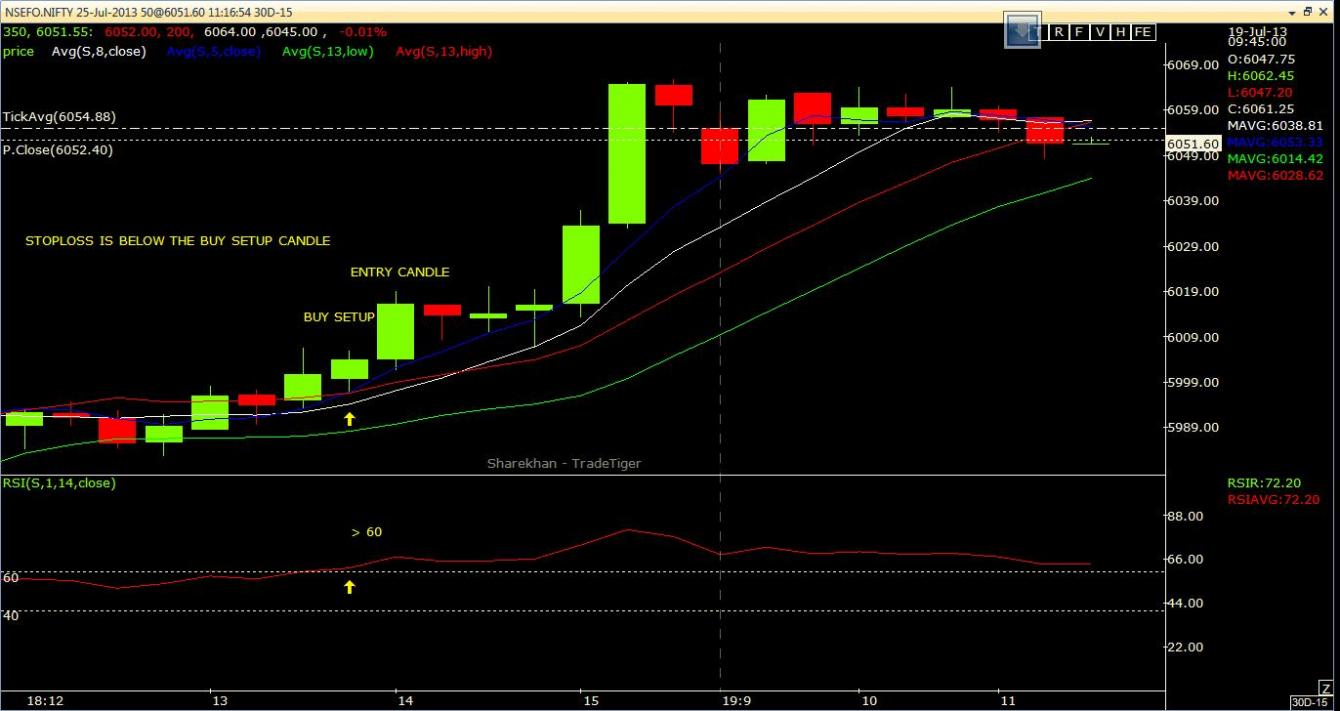The image size is (1340, 711).
Task: Click the Z zoom box at chart corner
Action: (1325, 689)
